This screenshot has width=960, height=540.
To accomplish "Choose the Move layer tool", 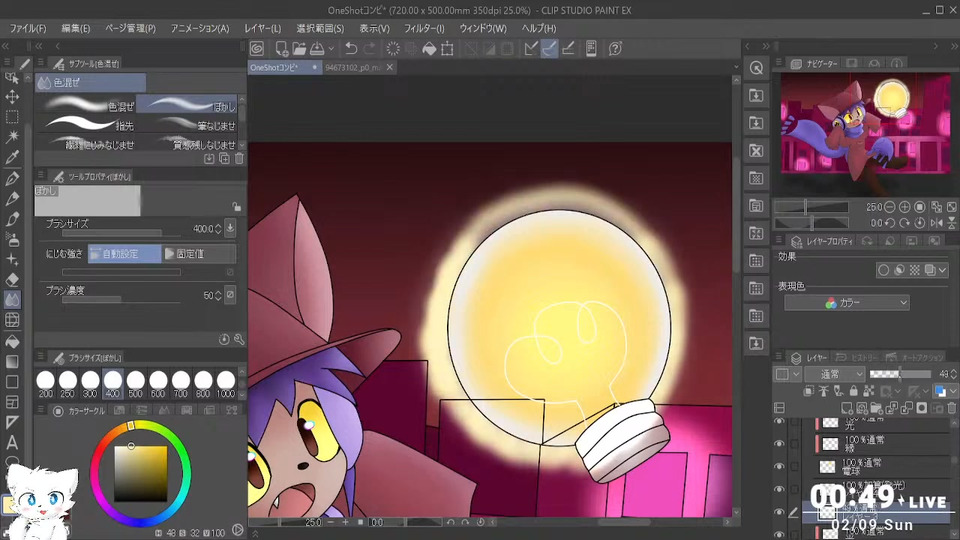I will [x=12, y=96].
